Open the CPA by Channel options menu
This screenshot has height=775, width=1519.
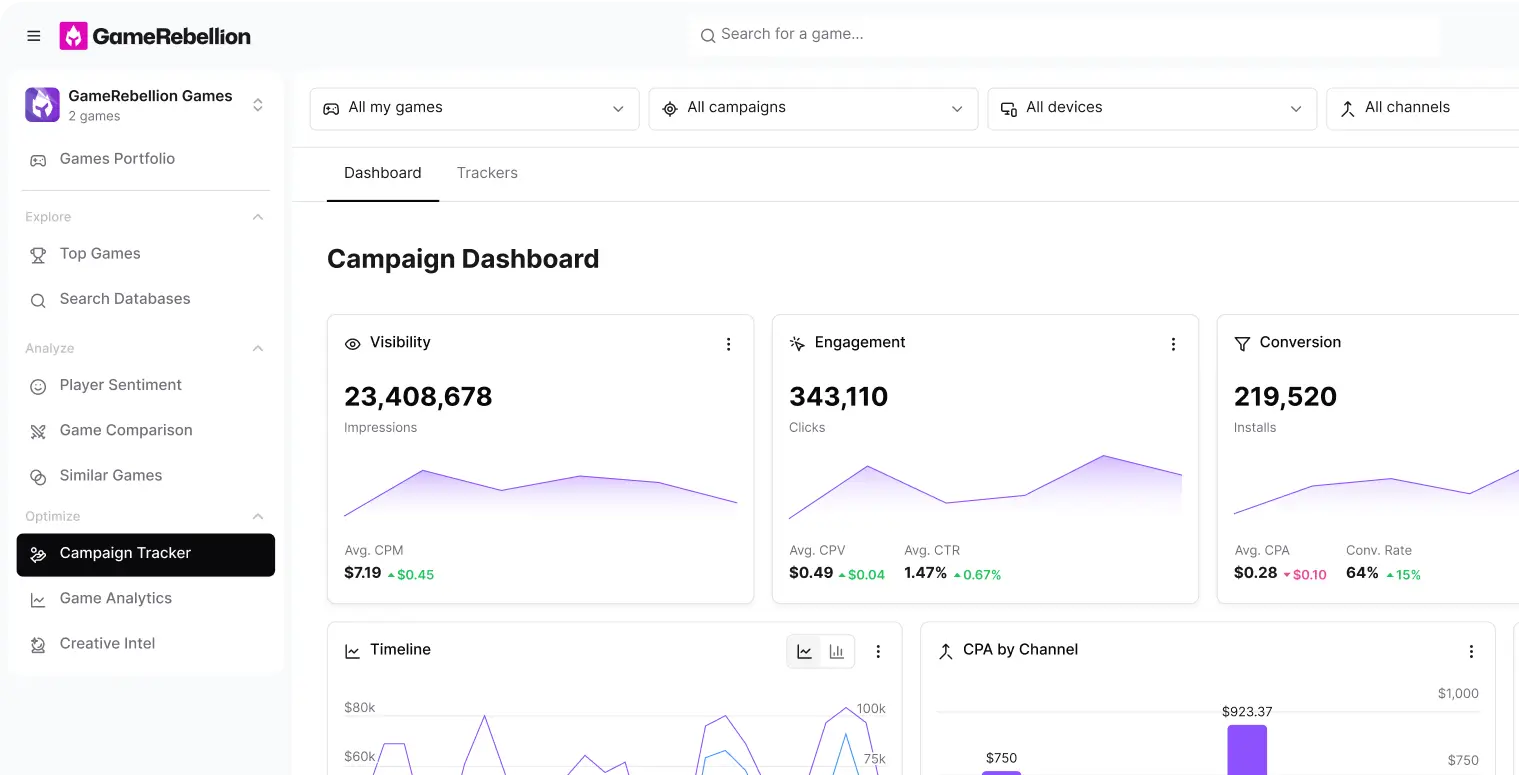point(1471,651)
